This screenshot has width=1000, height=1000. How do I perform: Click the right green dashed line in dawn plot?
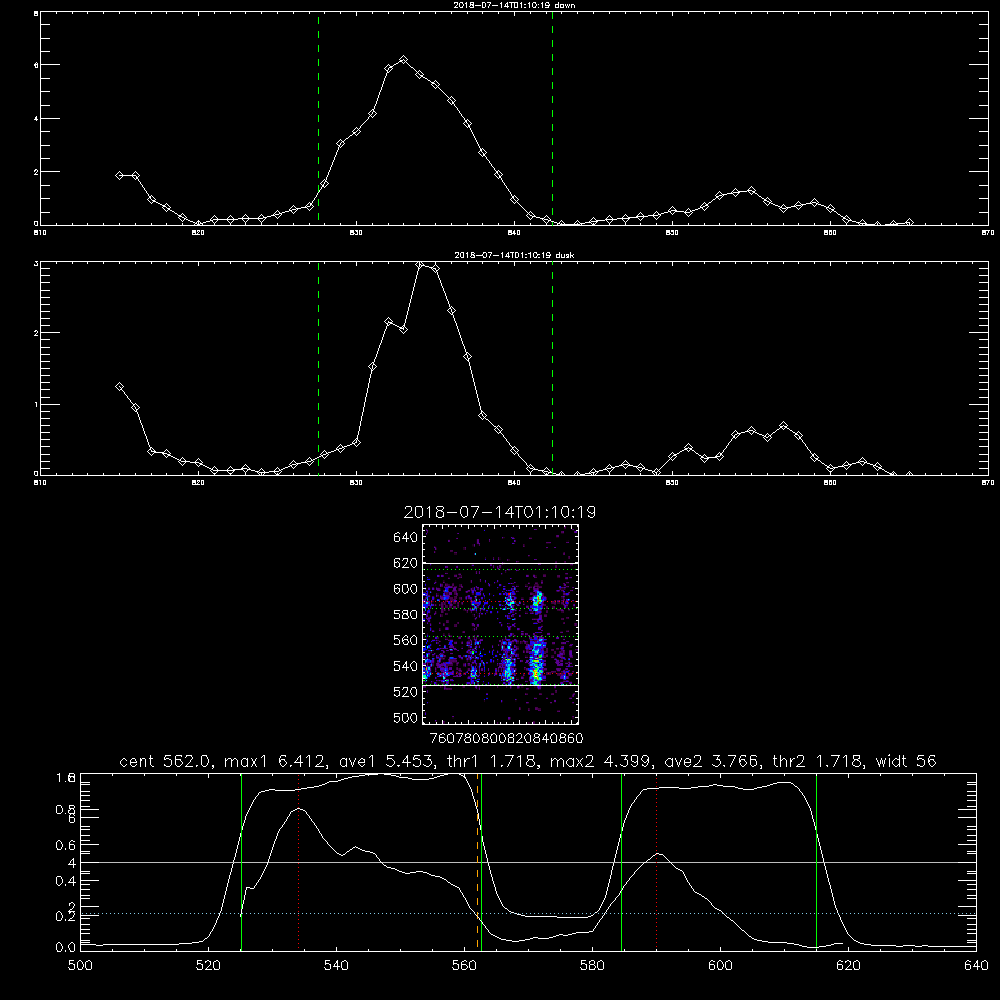[552, 118]
